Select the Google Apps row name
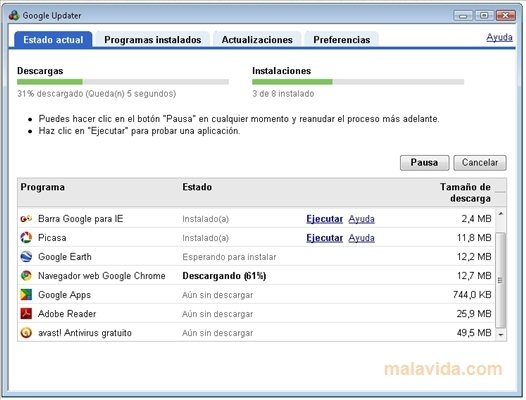 [x=64, y=295]
